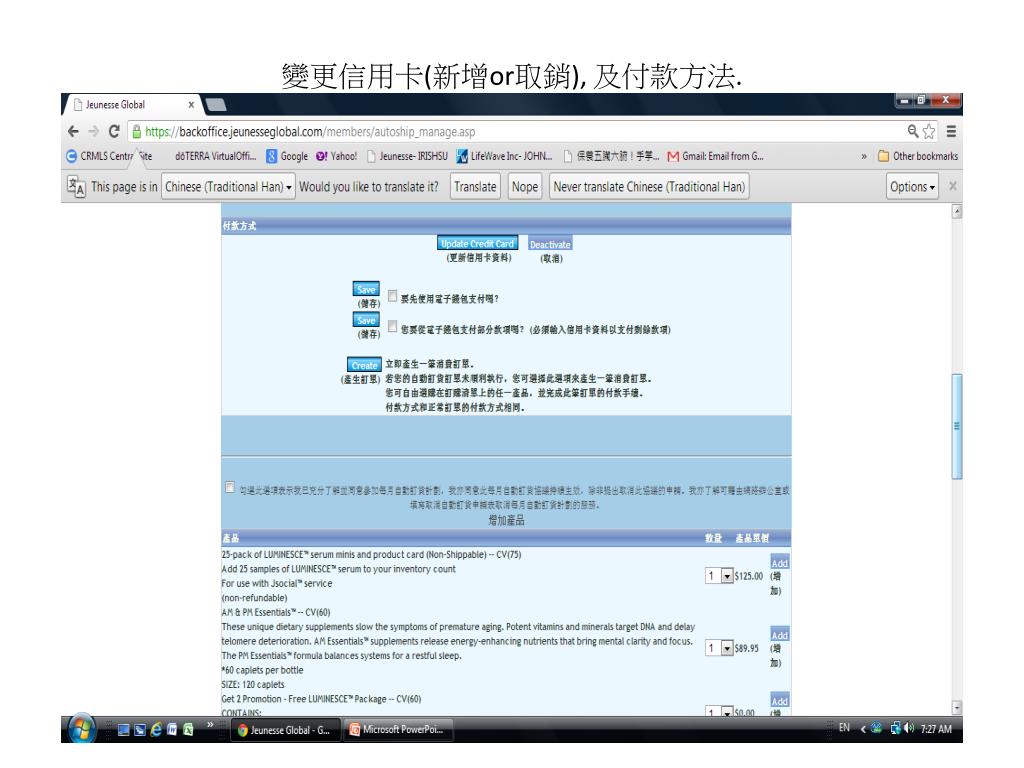Viewport: 1024px width, 768px height.
Task: Open volume icon in system tray
Action: pos(909,728)
